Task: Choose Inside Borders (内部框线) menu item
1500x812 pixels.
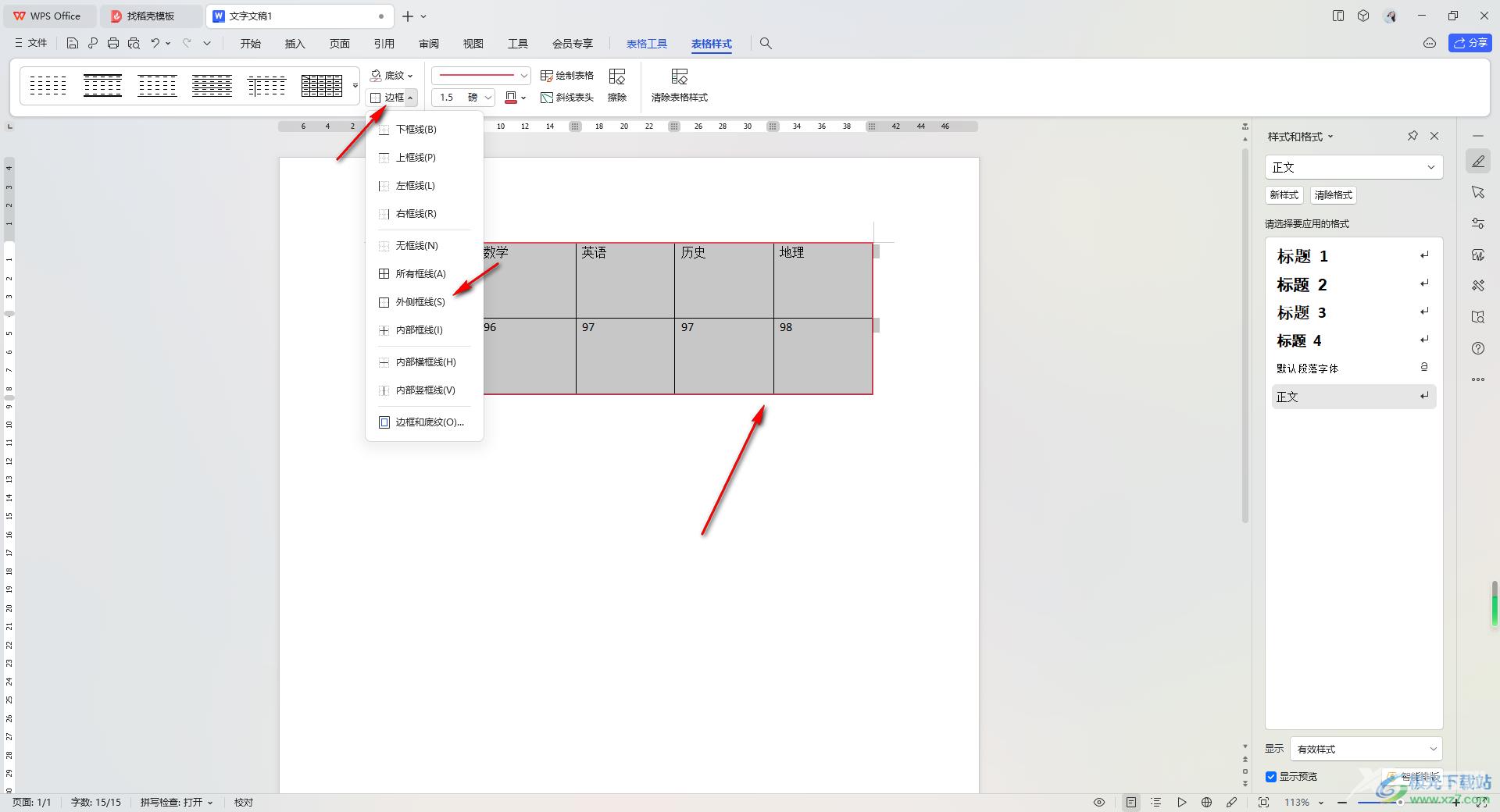Action: [424, 330]
